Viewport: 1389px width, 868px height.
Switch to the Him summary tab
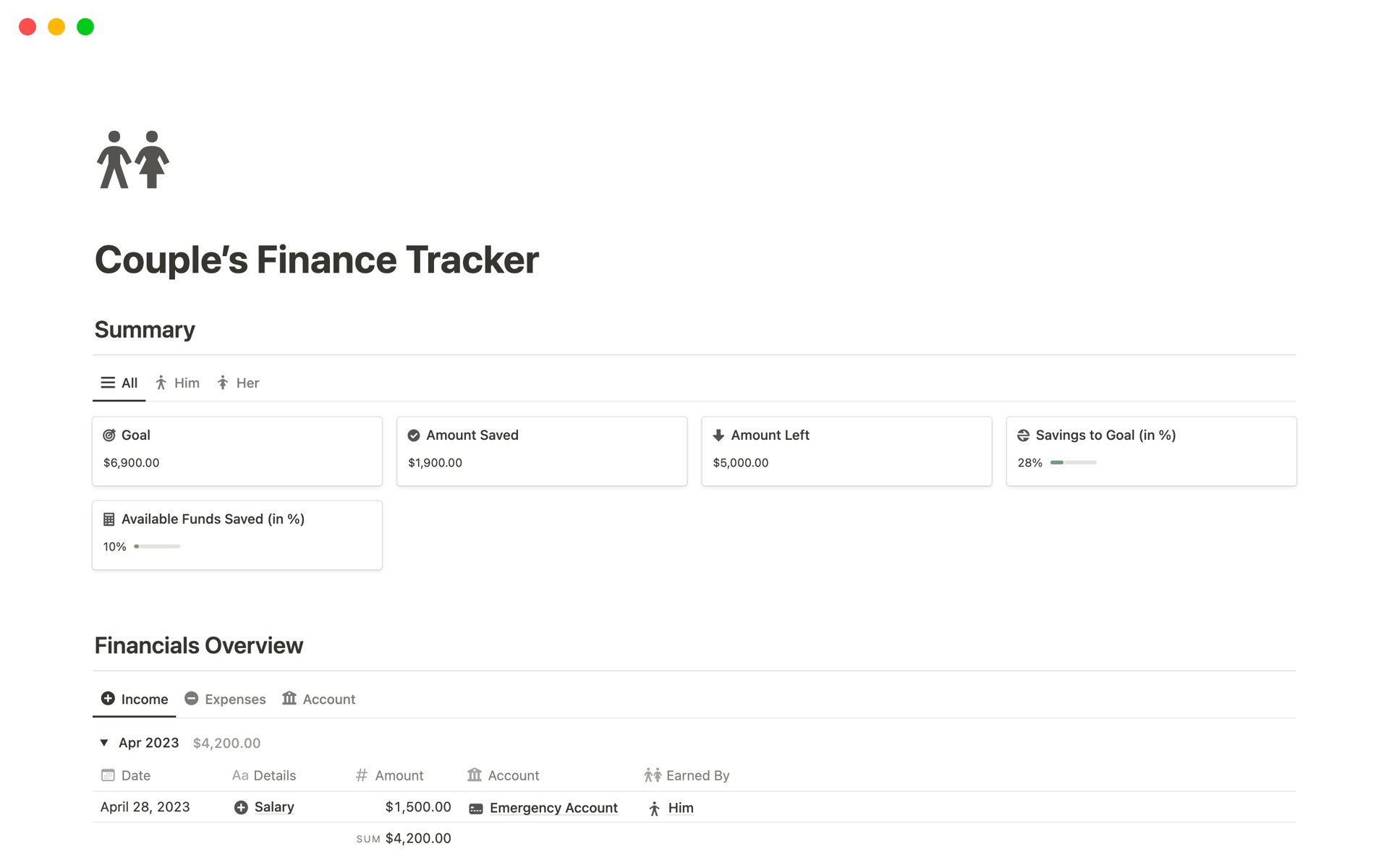coord(178,383)
